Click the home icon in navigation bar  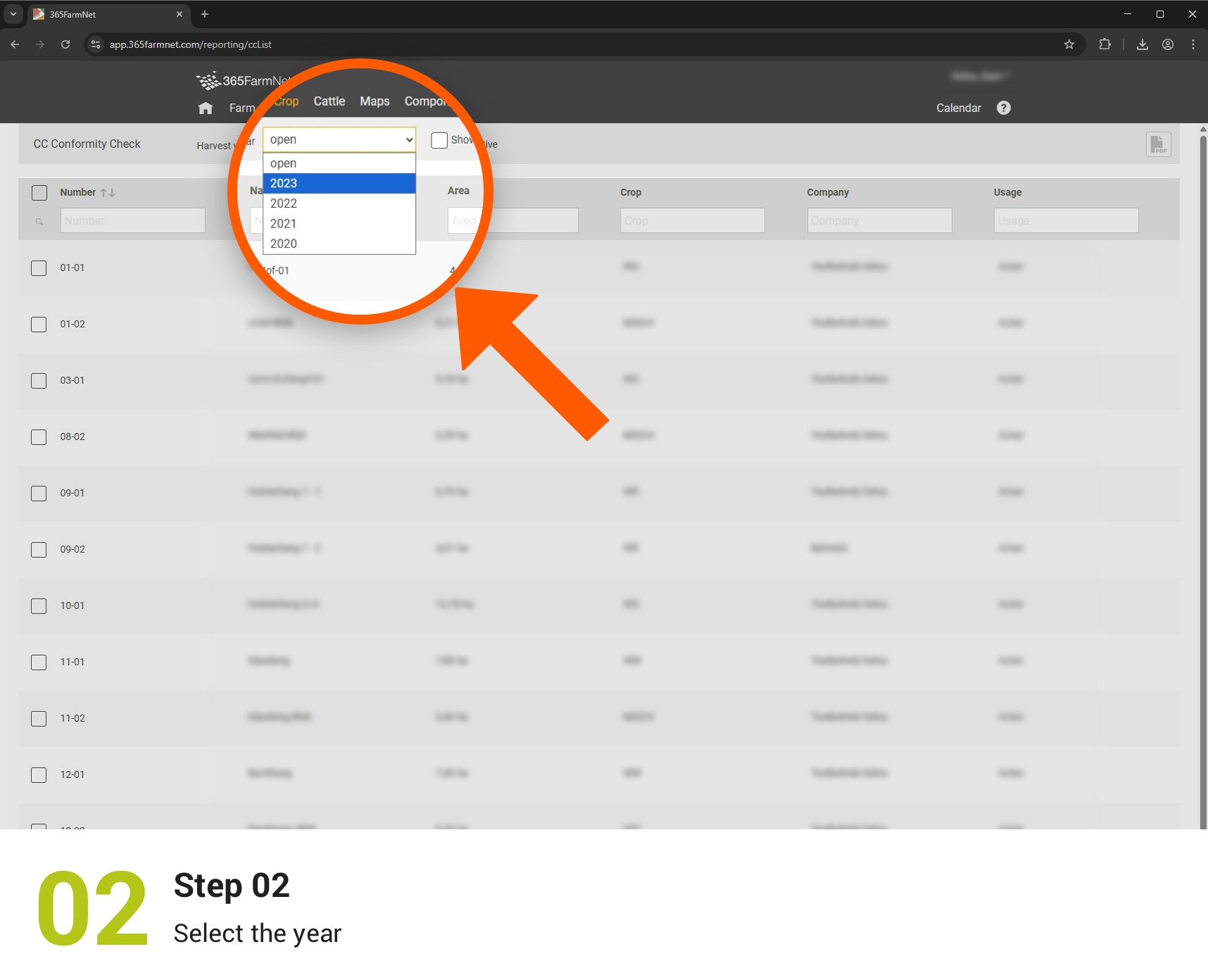[206, 108]
